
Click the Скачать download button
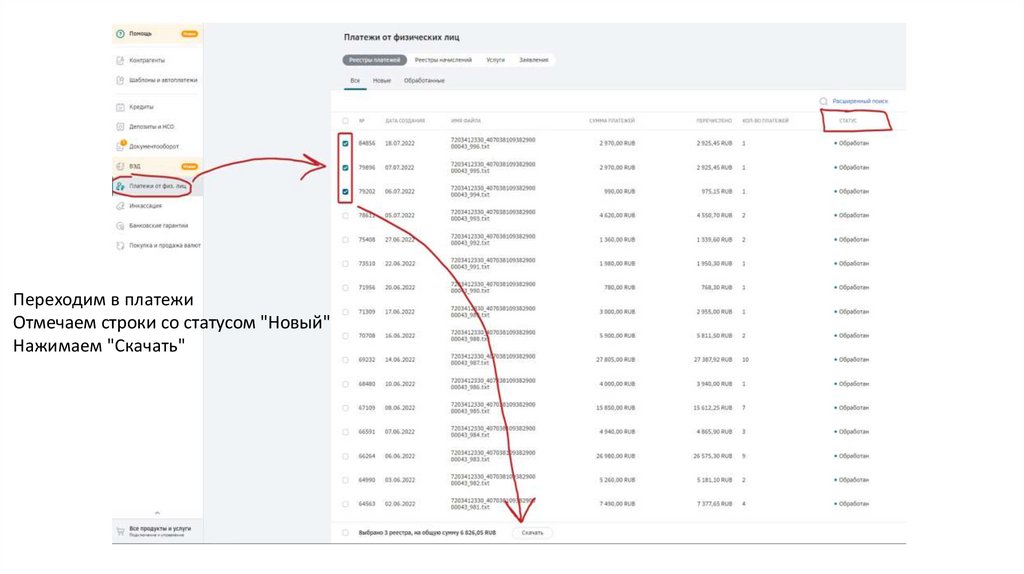(532, 533)
